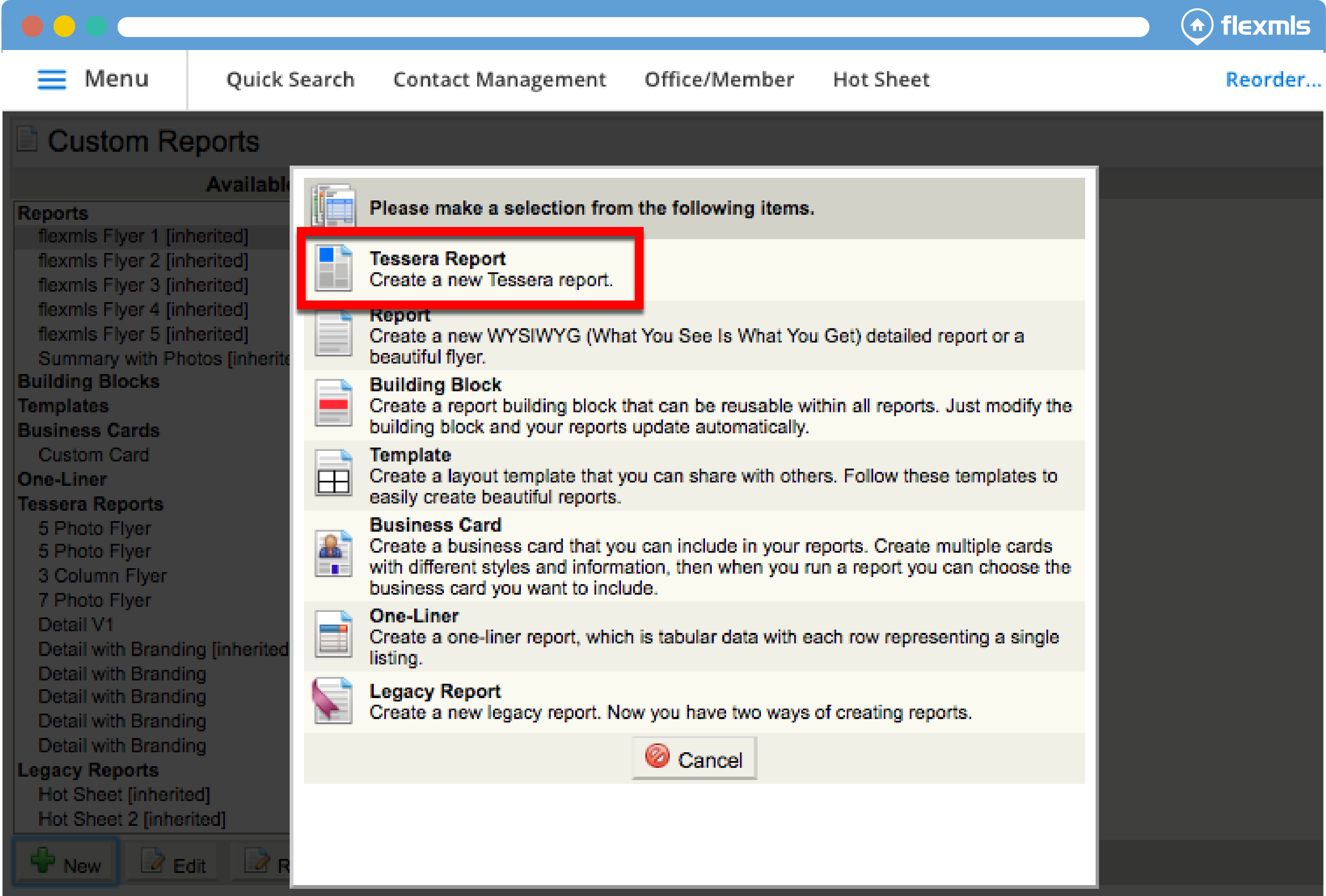
Task: Open the Quick Search menu item
Action: [x=290, y=79]
